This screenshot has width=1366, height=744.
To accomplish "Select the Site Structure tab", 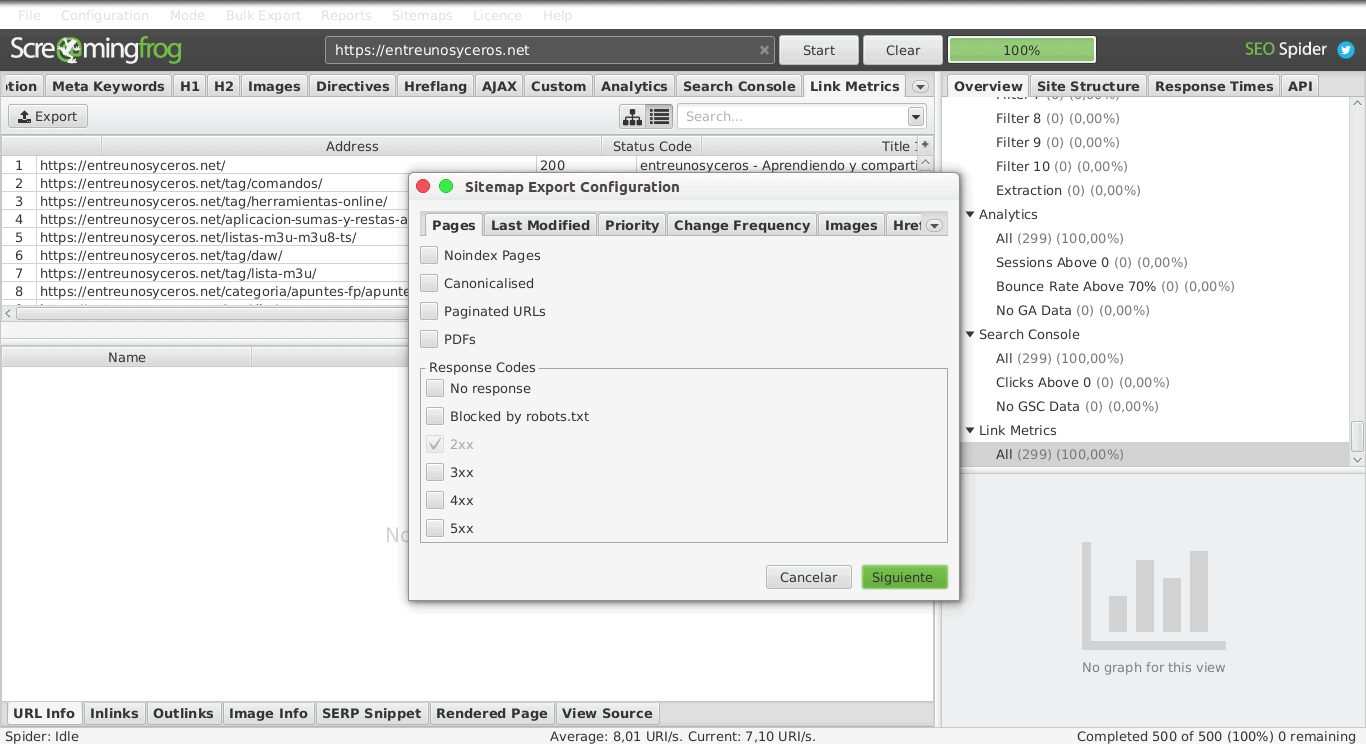I will pyautogui.click(x=1088, y=86).
